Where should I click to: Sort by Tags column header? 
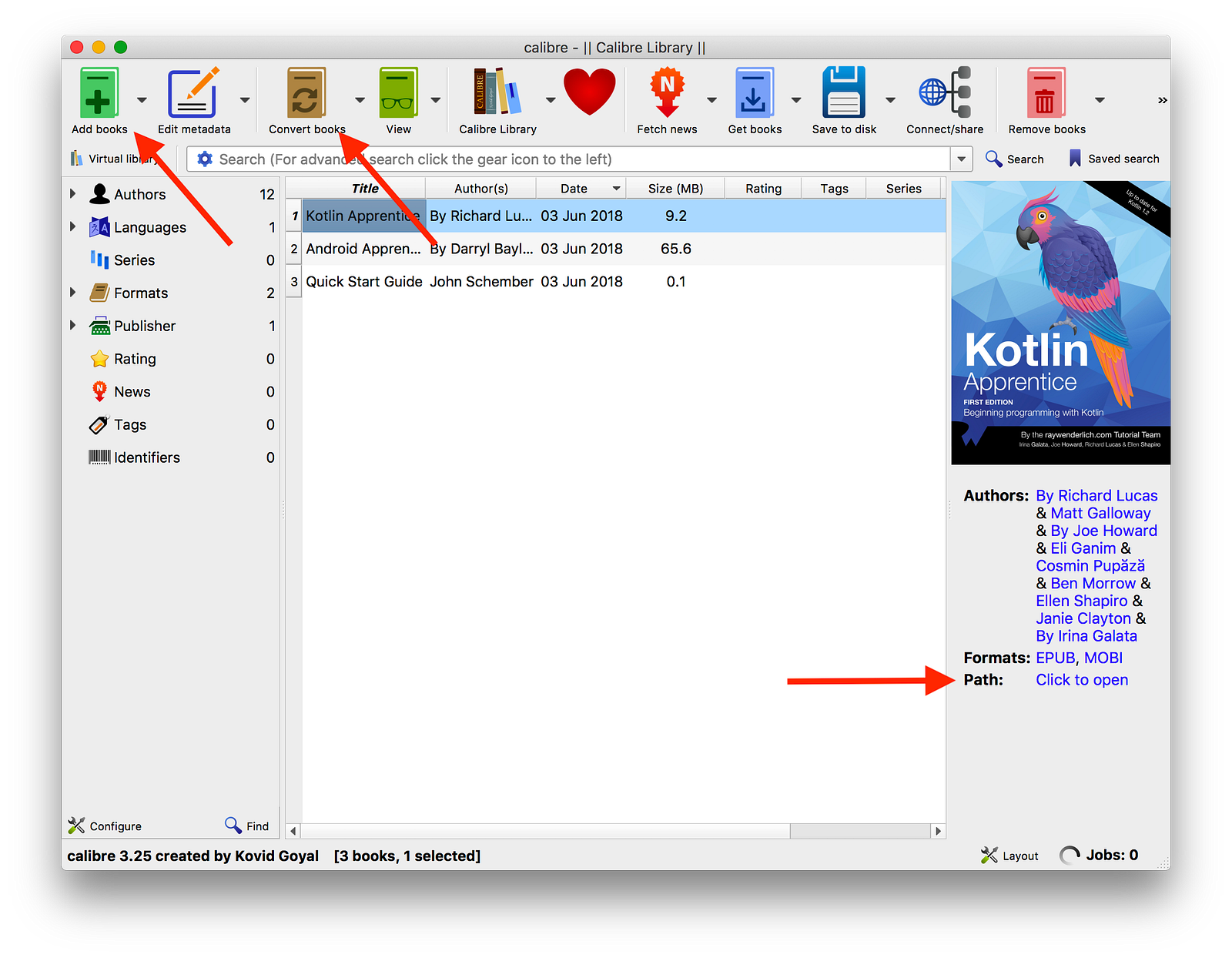834,189
